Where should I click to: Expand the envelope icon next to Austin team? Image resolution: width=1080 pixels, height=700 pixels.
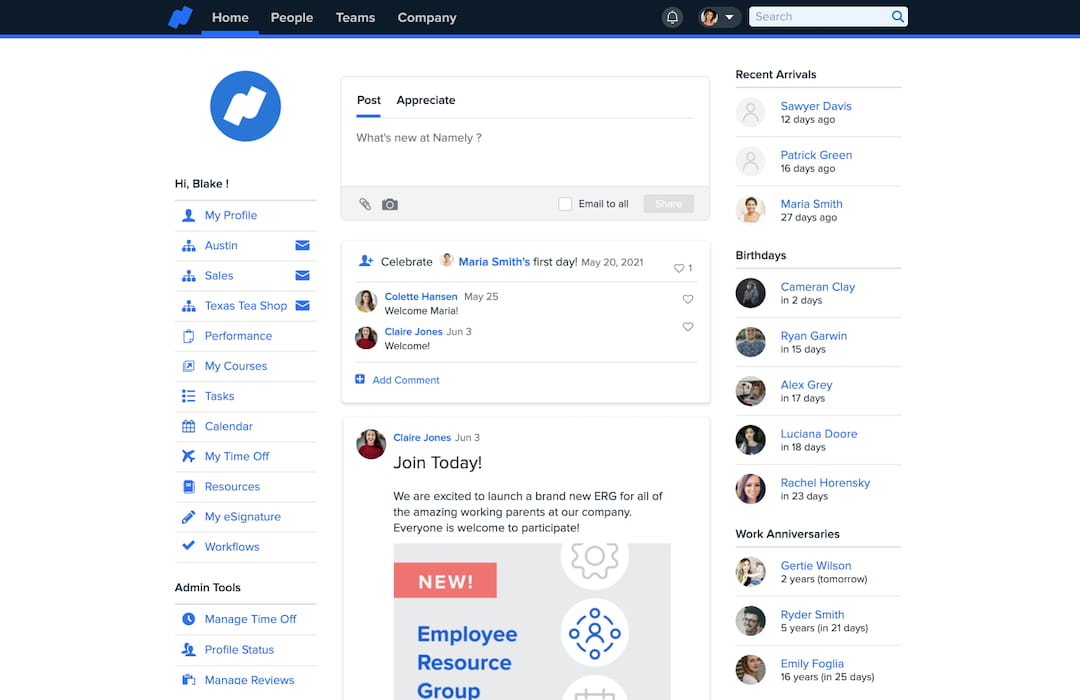(304, 245)
